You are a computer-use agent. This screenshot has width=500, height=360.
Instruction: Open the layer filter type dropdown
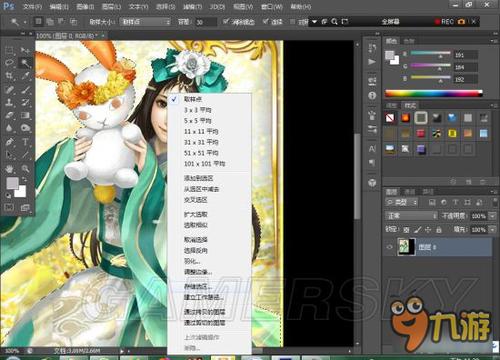click(402, 202)
